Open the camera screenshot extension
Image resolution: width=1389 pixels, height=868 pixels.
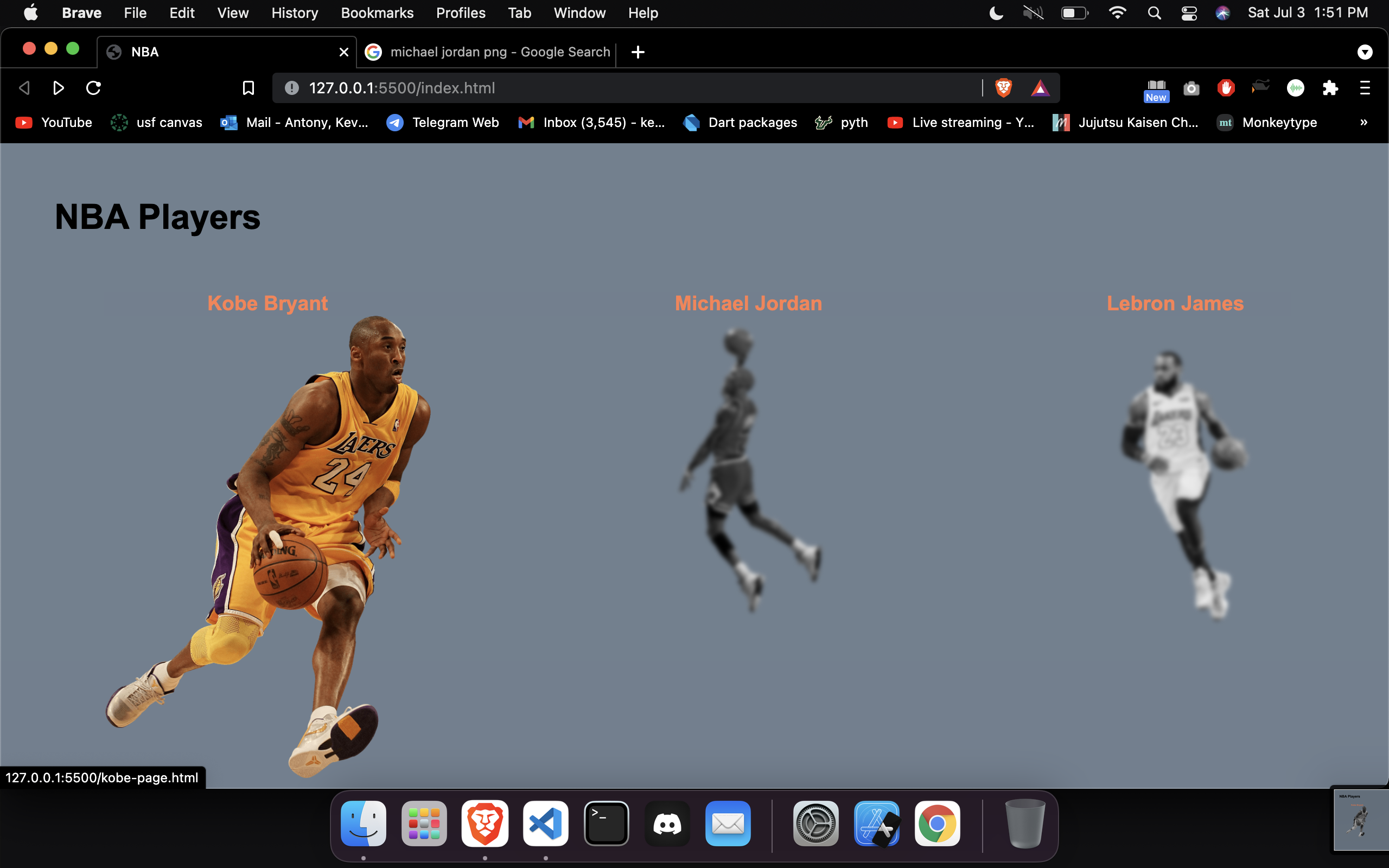(x=1191, y=88)
